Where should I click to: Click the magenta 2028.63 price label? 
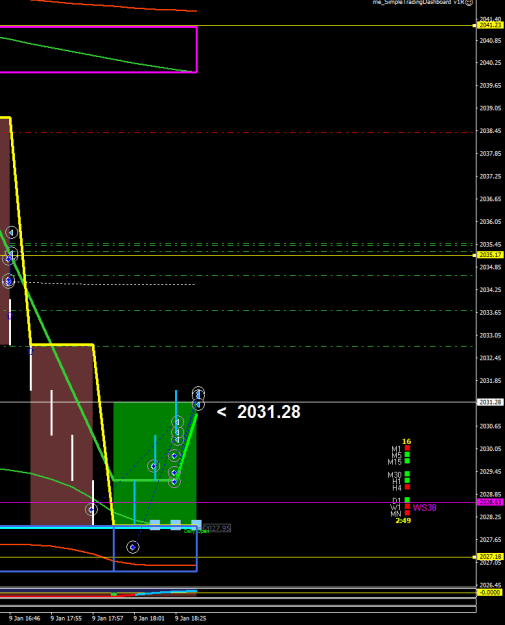[x=490, y=502]
